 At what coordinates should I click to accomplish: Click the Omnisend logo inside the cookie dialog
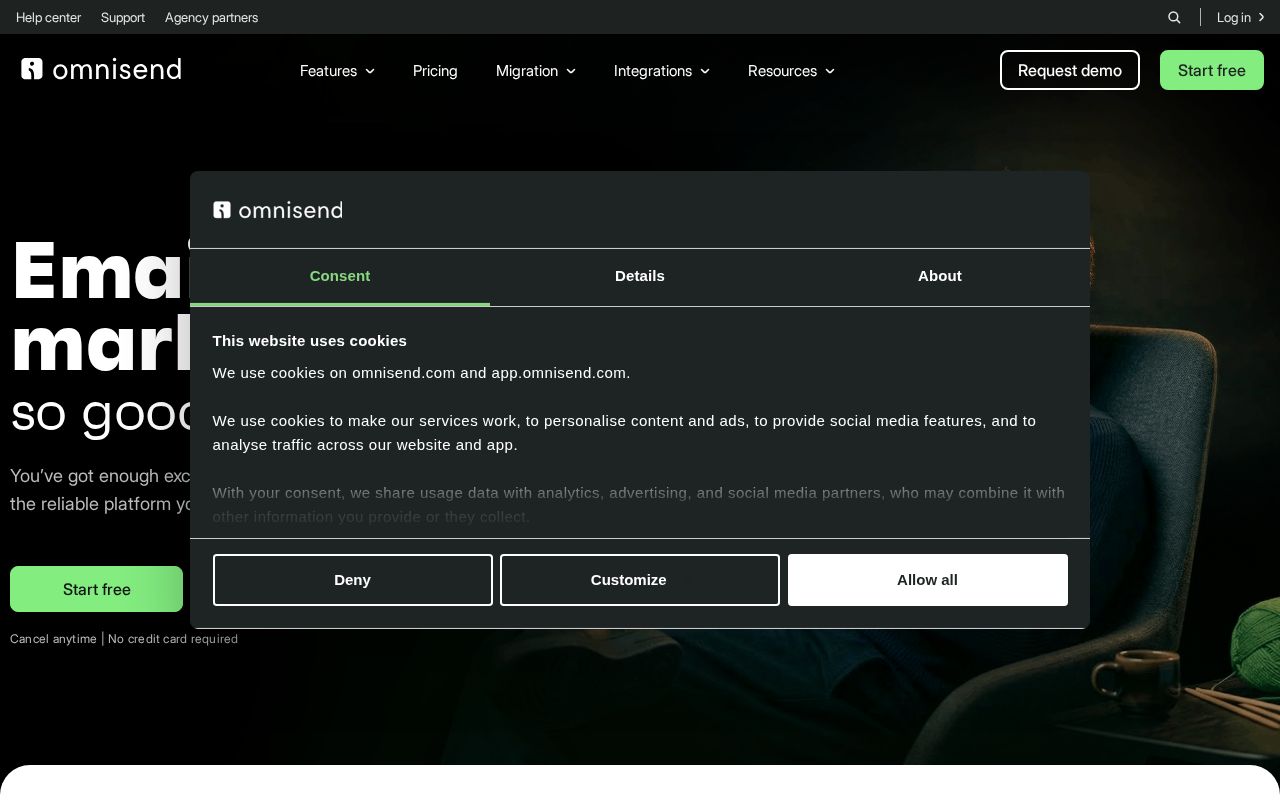click(x=277, y=210)
